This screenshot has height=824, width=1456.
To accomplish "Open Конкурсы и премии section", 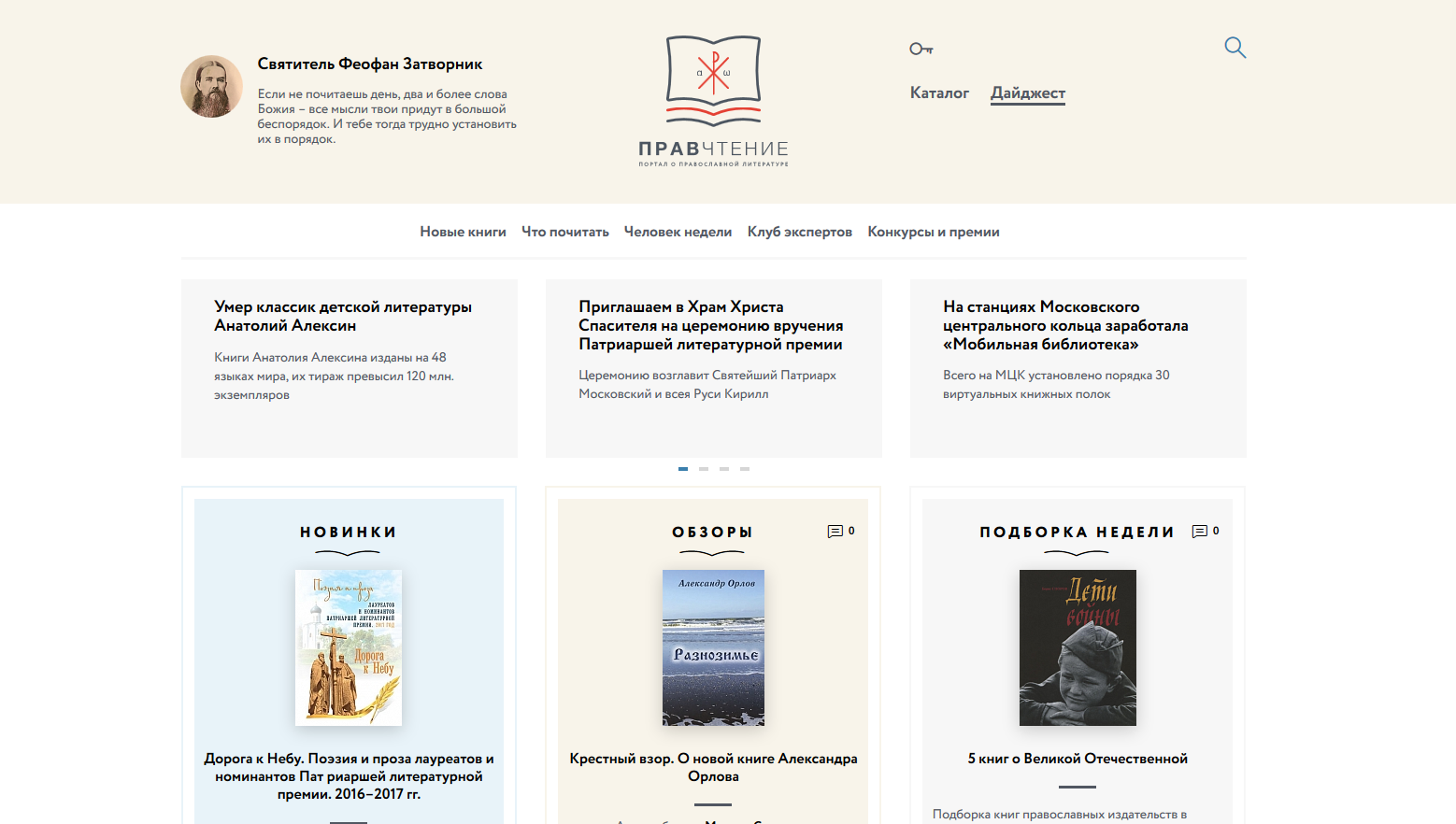I will click(x=934, y=232).
